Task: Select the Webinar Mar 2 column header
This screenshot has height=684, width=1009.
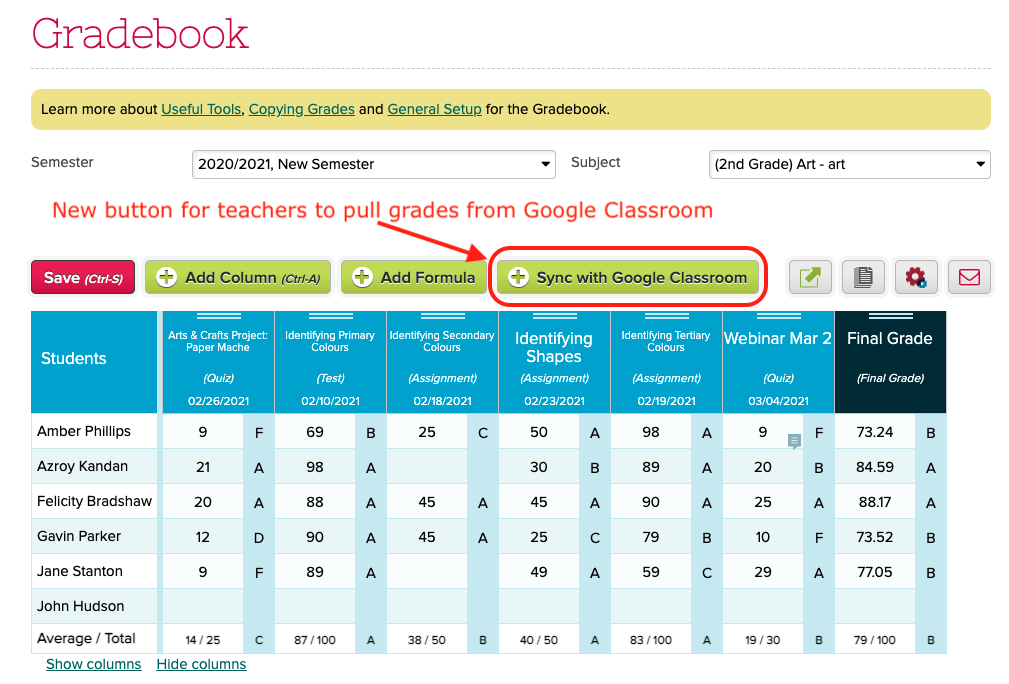Action: tap(778, 362)
